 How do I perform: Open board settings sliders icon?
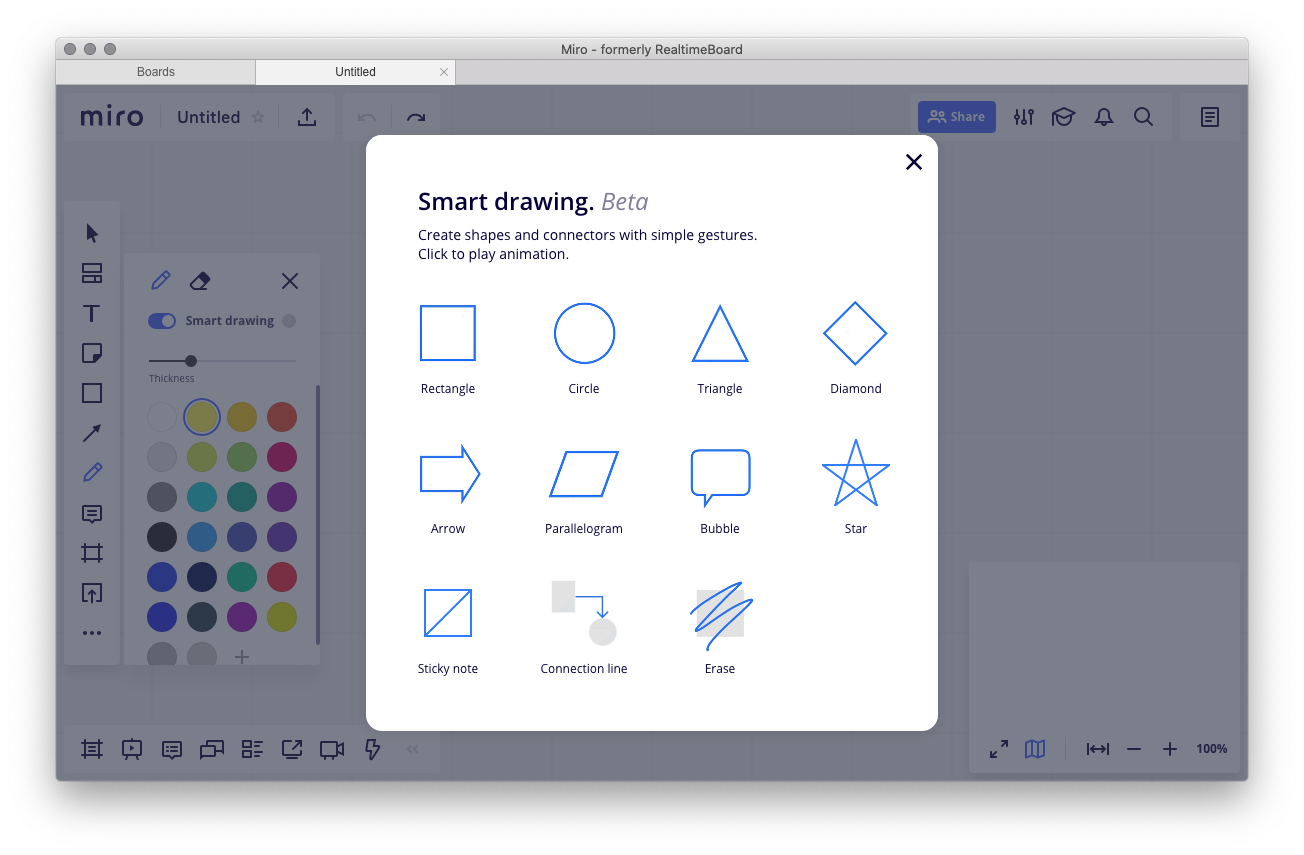tap(1023, 117)
